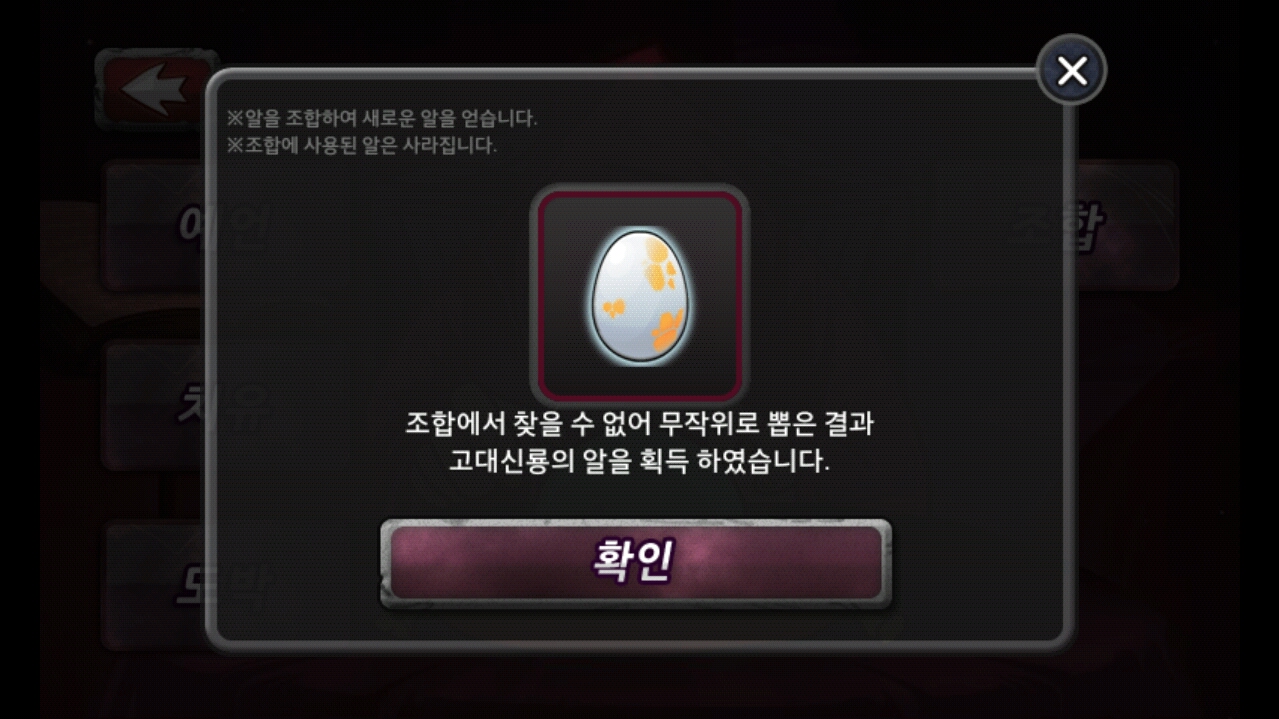Tap the dimmed top-left 예언 menu button
Viewport: 1279px width, 719px height.
coord(156,226)
